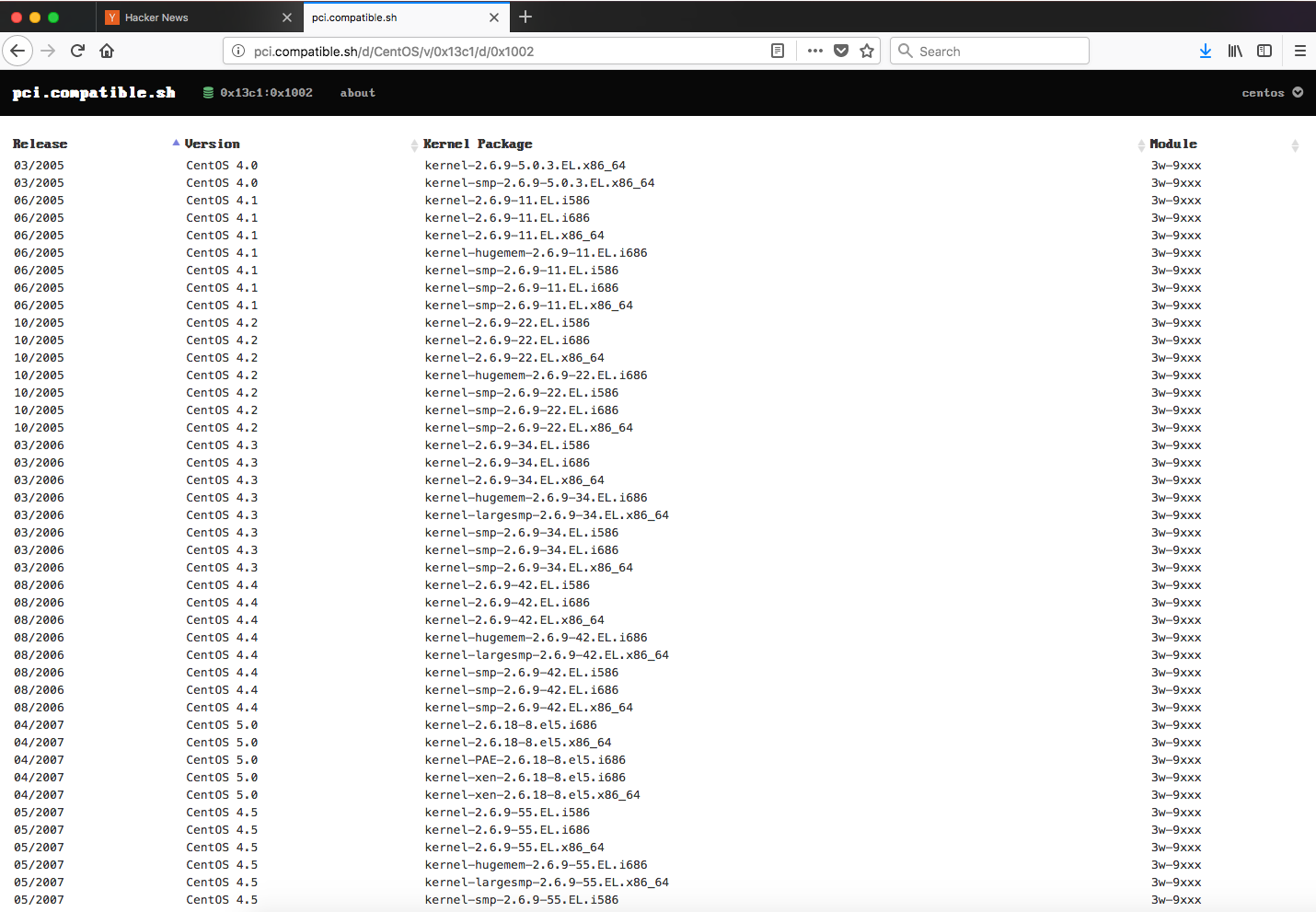The image size is (1316, 912).
Task: Select kernel-hugemem-2.6.9-22.EL.i686 row text
Action: [536, 375]
